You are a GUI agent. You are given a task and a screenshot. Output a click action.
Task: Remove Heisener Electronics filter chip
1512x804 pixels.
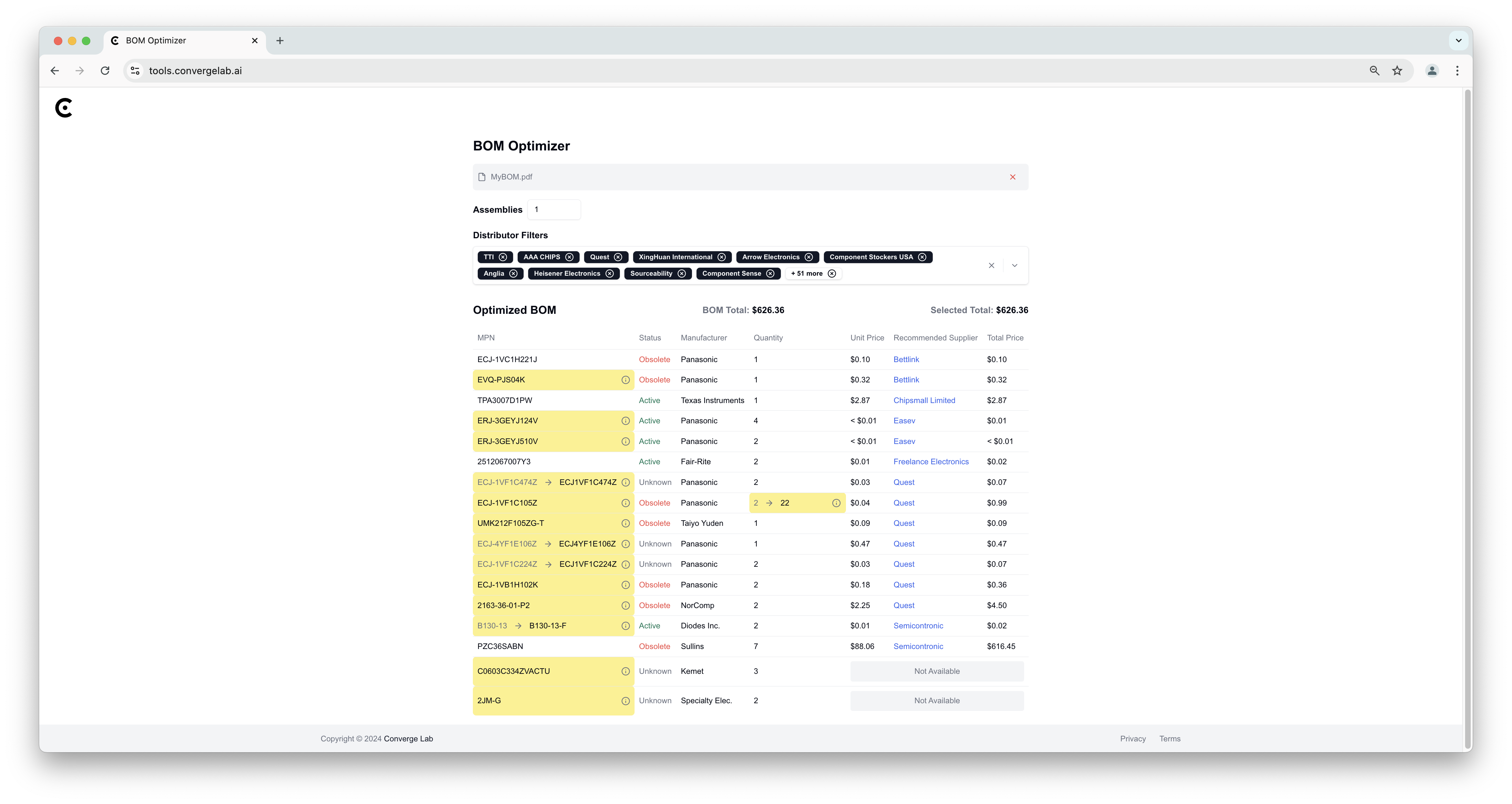pyautogui.click(x=610, y=274)
